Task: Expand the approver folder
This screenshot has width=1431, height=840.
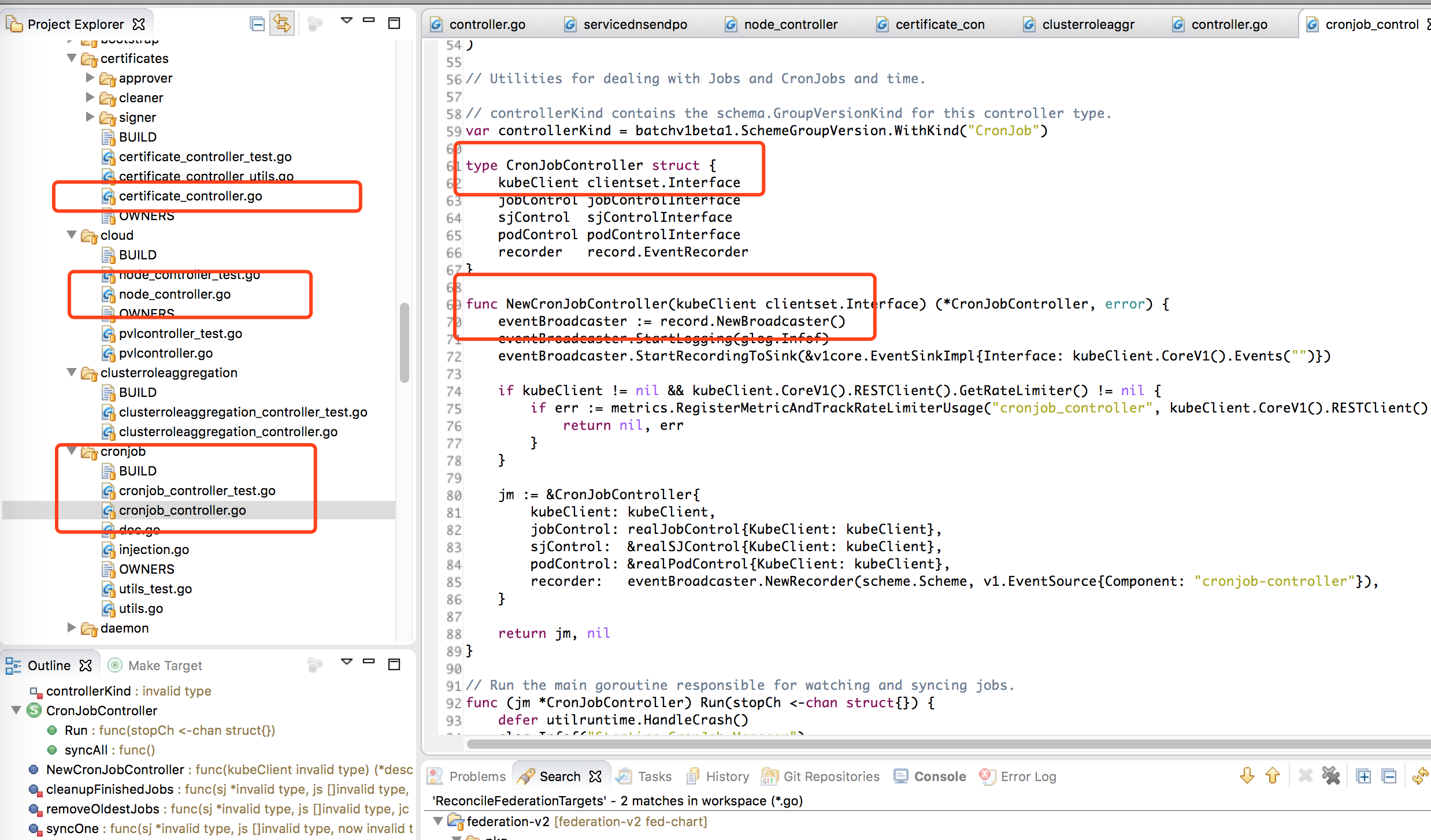Action: click(90, 77)
